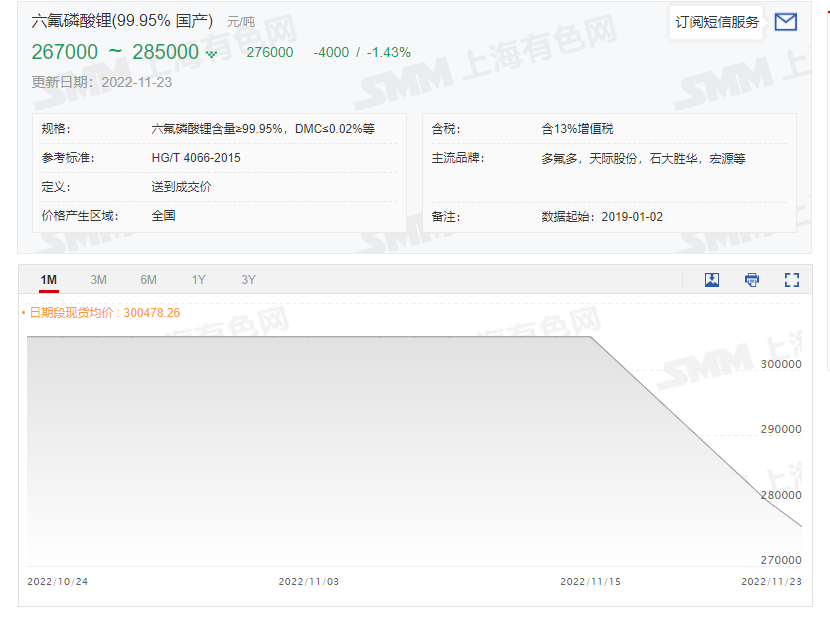The image size is (830, 619).
Task: Click the 订阅短信服务 subscribe button
Action: [x=716, y=21]
